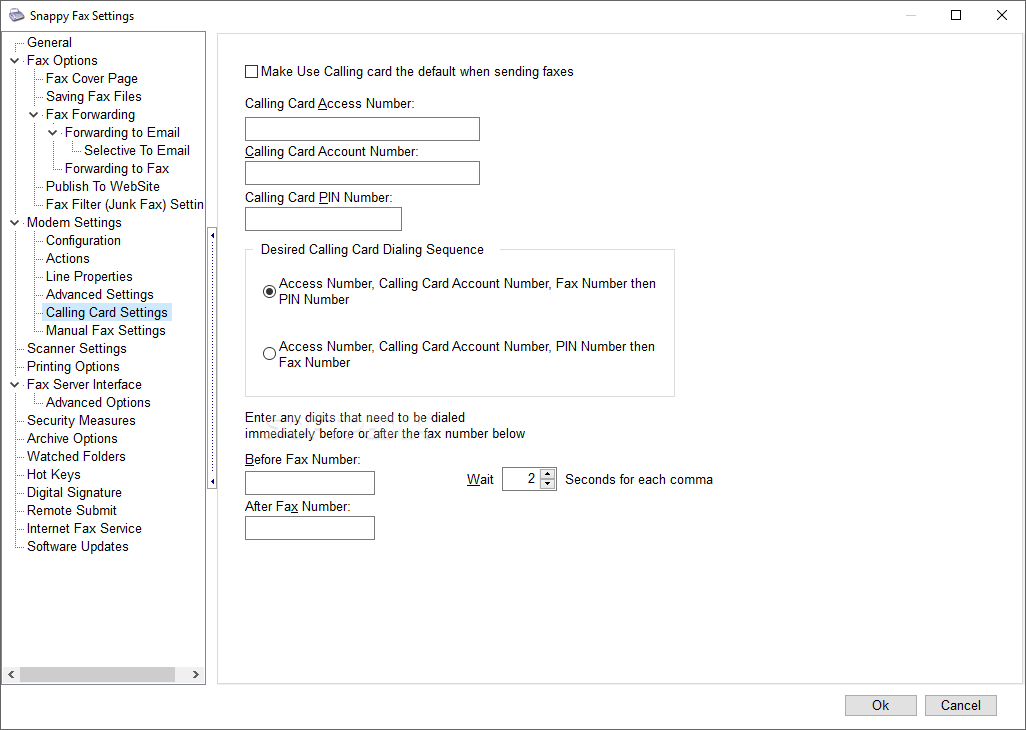Enable Make Use Calling card default checkbox
Image resolution: width=1026 pixels, height=730 pixels.
coord(251,71)
